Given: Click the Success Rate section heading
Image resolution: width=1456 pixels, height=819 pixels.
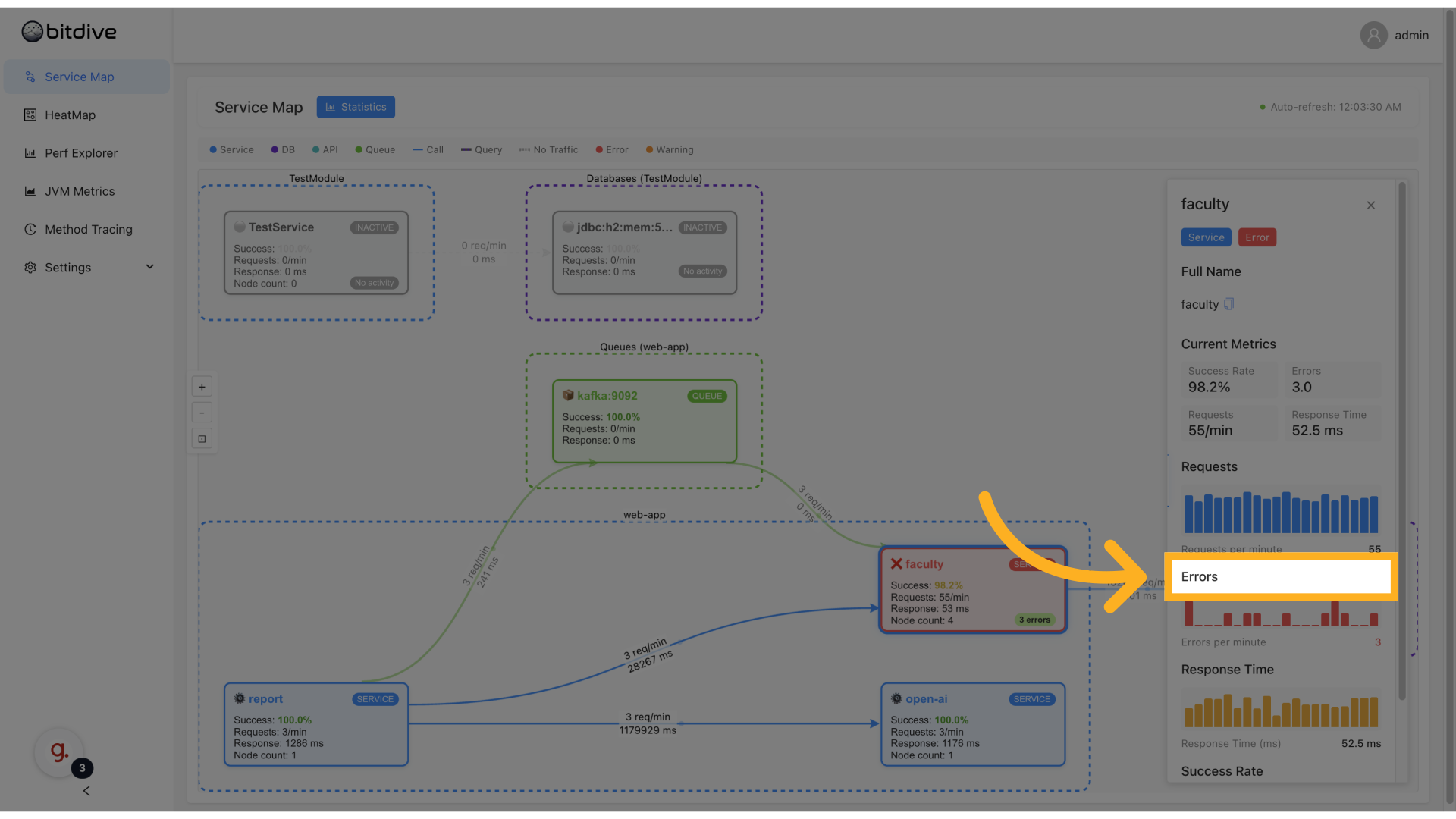Looking at the screenshot, I should tap(1222, 771).
